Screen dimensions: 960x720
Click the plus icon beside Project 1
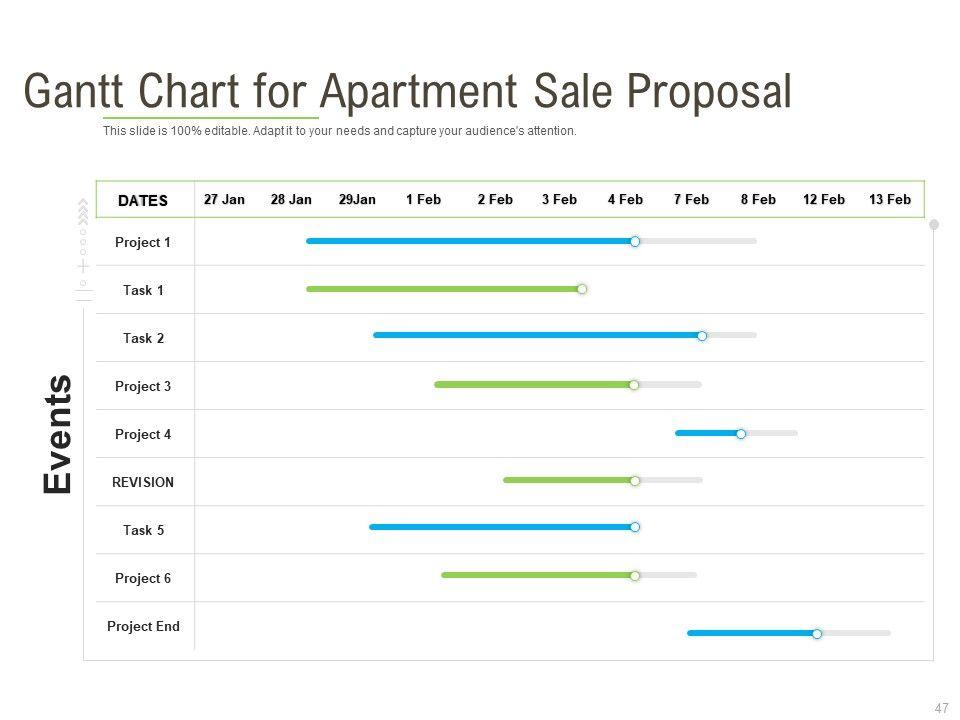[83, 267]
